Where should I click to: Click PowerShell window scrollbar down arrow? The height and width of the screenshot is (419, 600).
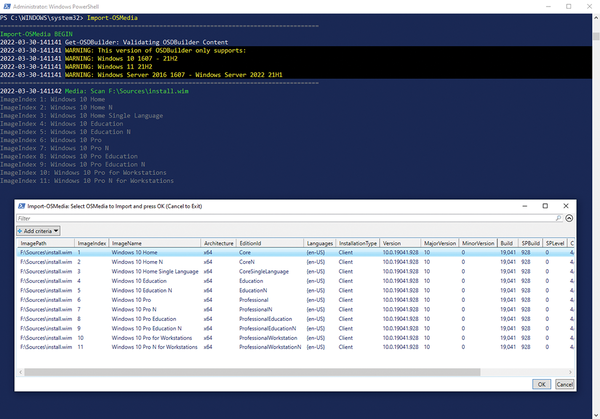(x=596, y=415)
